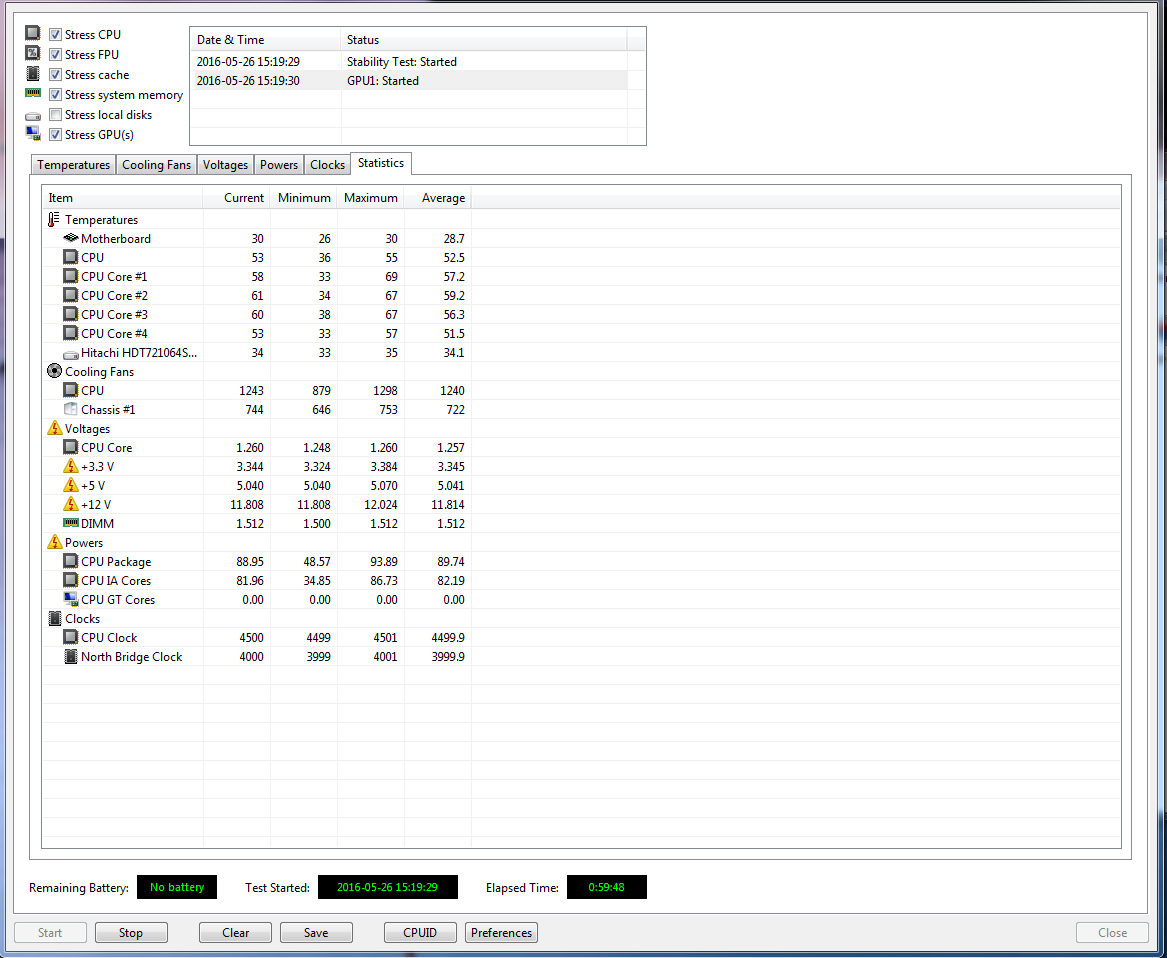Image resolution: width=1167 pixels, height=958 pixels.
Task: Open the Cooling Fans tab
Action: (x=156, y=165)
